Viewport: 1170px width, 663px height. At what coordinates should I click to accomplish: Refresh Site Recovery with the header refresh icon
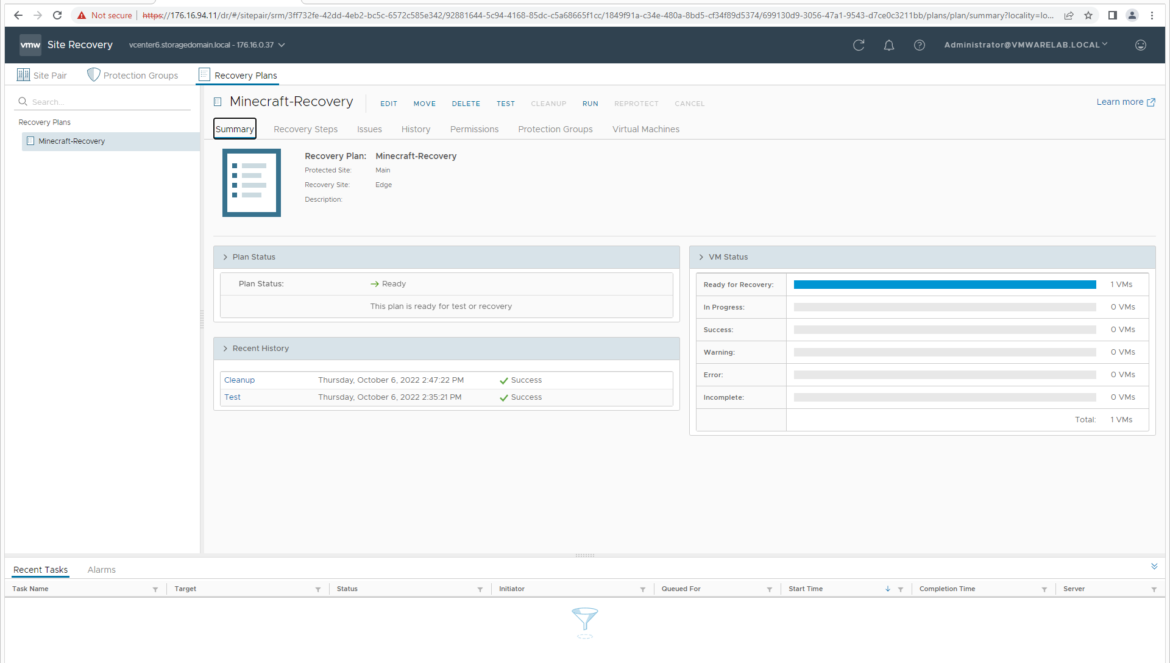pyautogui.click(x=859, y=45)
